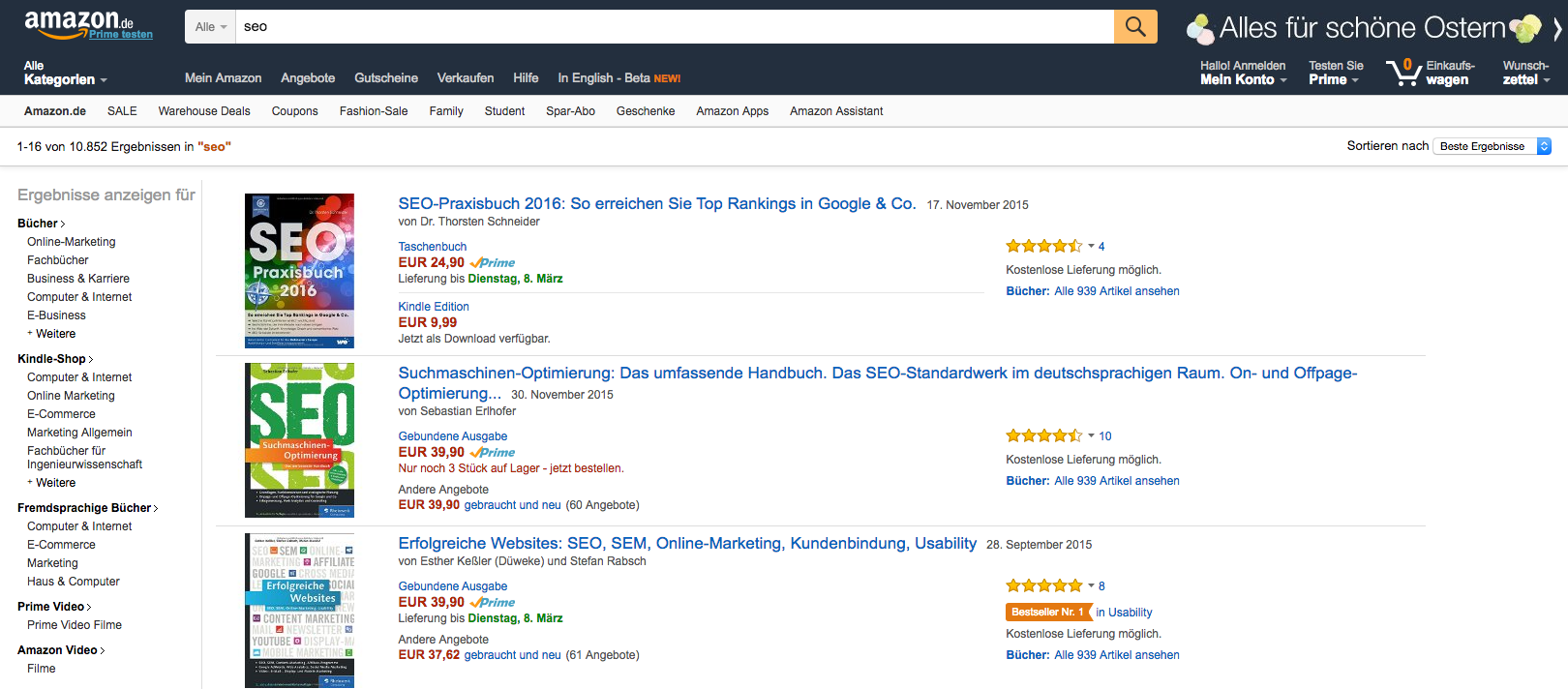Open Verkaufen in navigation

[466, 78]
